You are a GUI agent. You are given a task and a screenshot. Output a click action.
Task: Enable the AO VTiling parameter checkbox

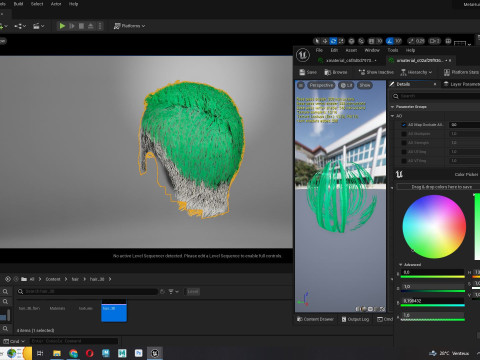point(404,161)
